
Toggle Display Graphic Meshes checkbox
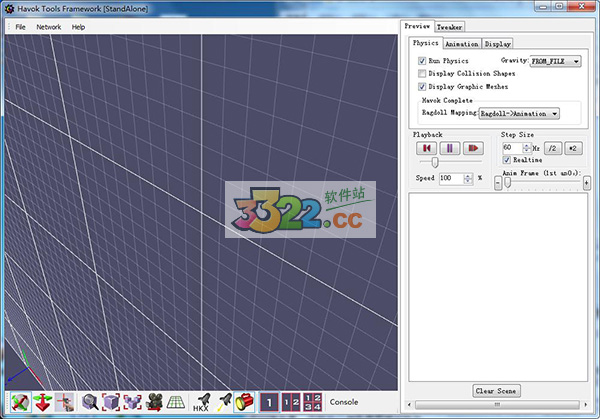click(x=422, y=86)
